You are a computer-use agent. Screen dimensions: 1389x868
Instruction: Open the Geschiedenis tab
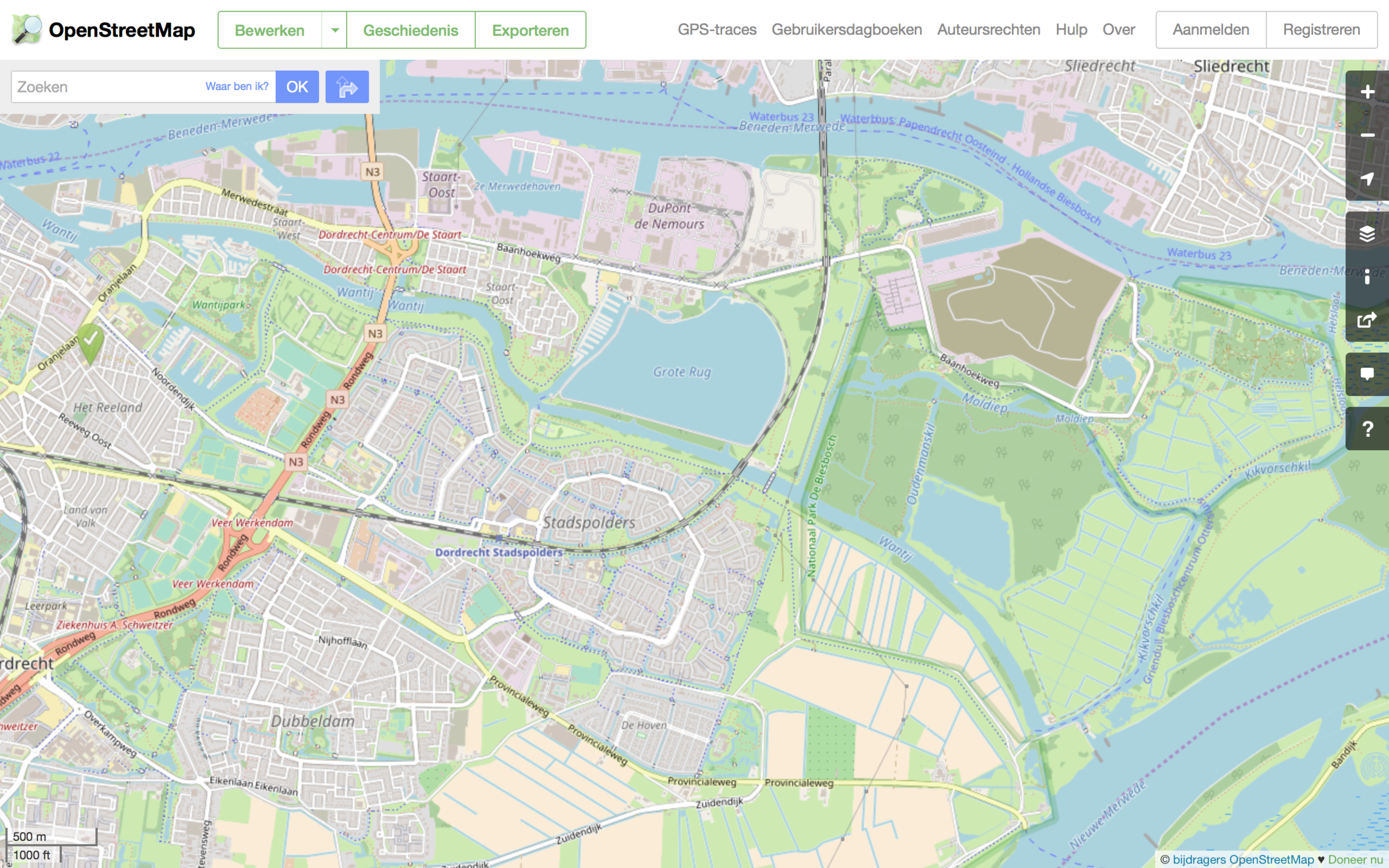click(410, 30)
